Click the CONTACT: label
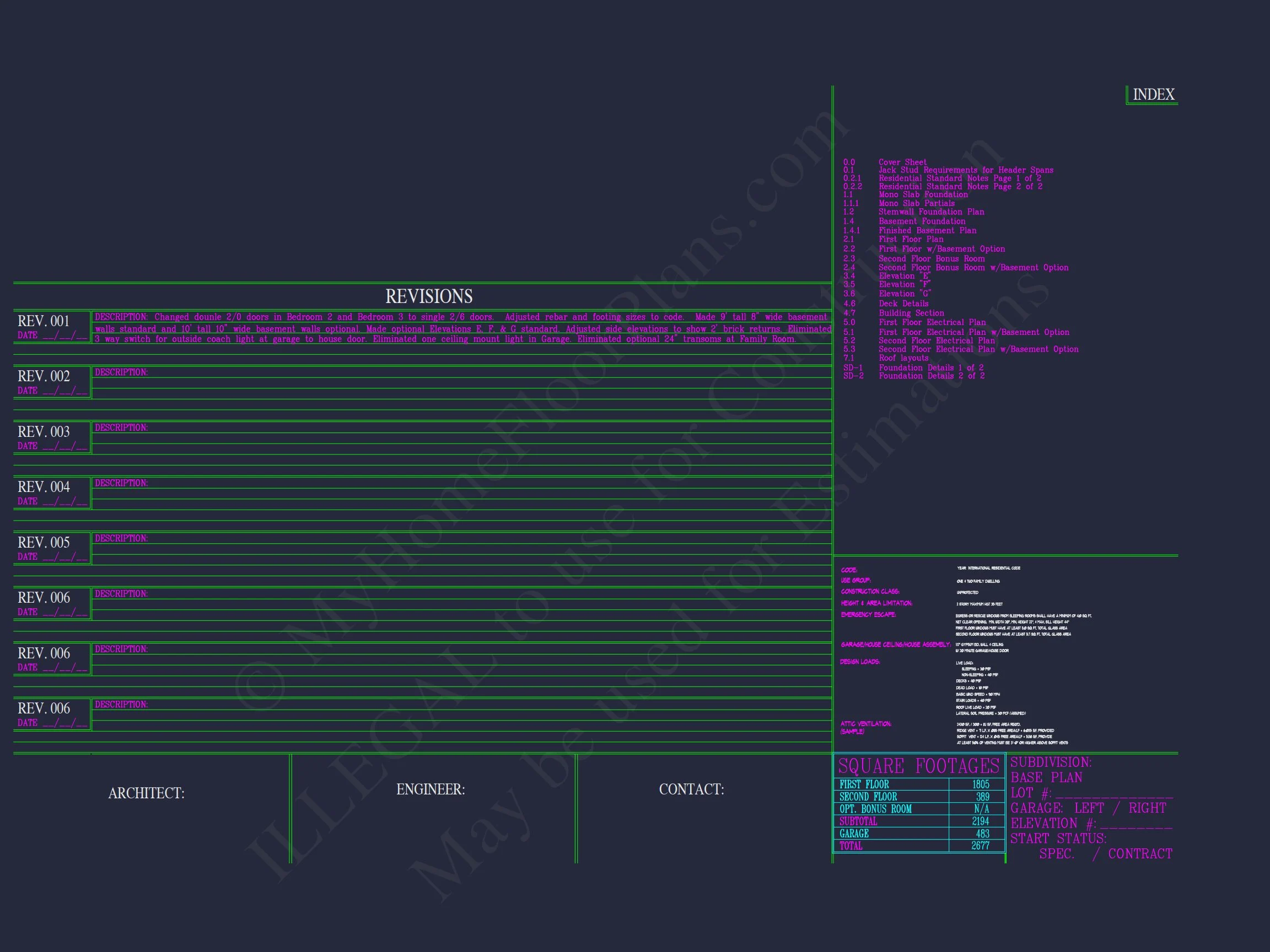1270x952 pixels. [x=691, y=789]
